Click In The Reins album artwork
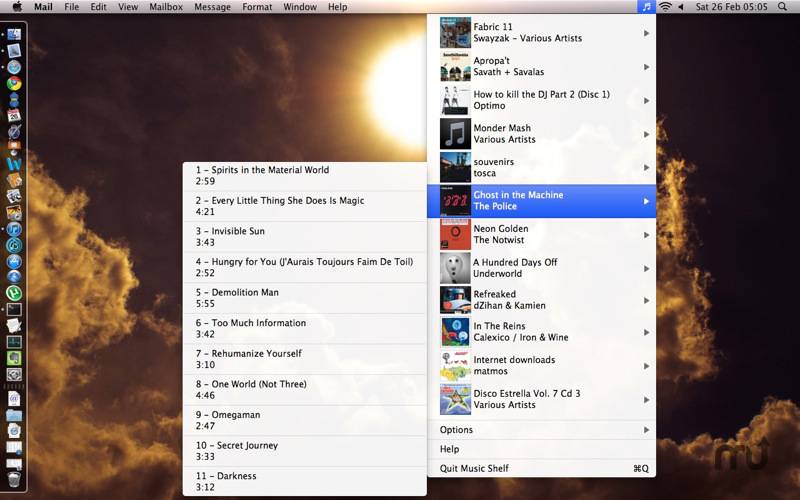 (x=455, y=332)
